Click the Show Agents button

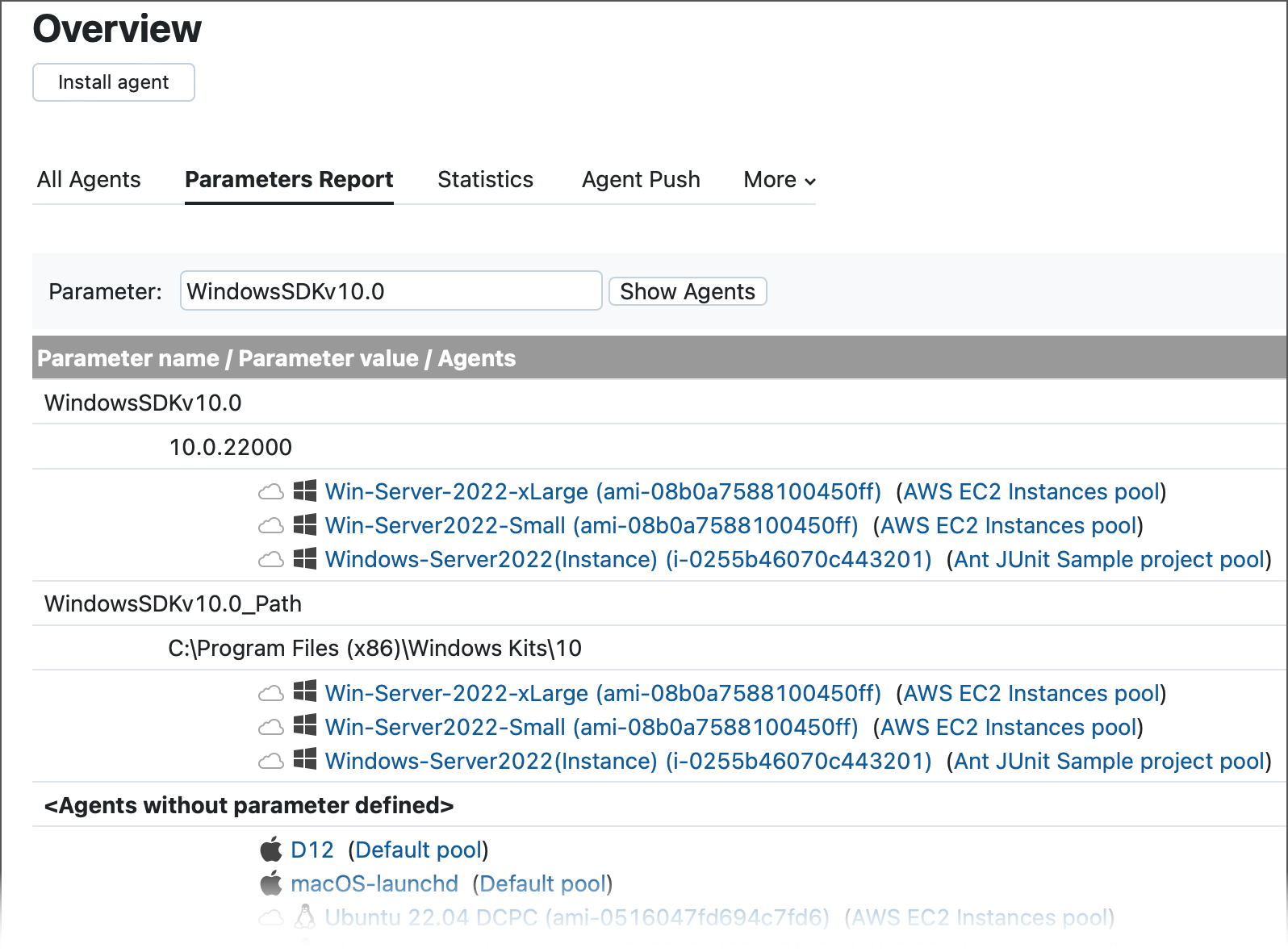coord(687,291)
